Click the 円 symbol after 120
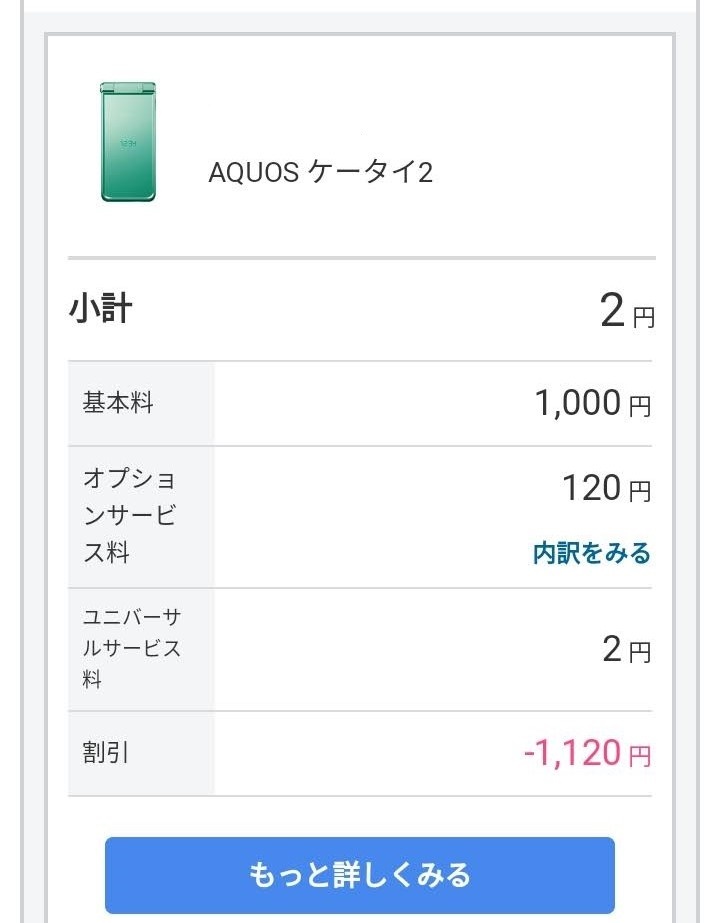This screenshot has width=710, height=923. click(x=639, y=492)
